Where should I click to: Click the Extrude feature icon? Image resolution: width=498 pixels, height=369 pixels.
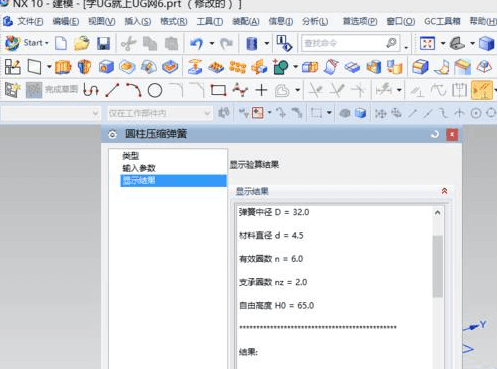click(x=63, y=67)
